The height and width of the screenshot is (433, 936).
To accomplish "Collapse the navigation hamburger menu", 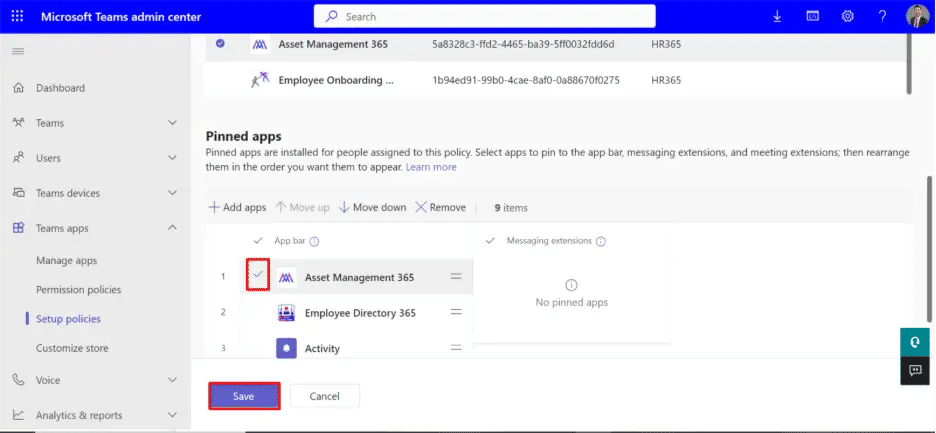I will pos(18,51).
